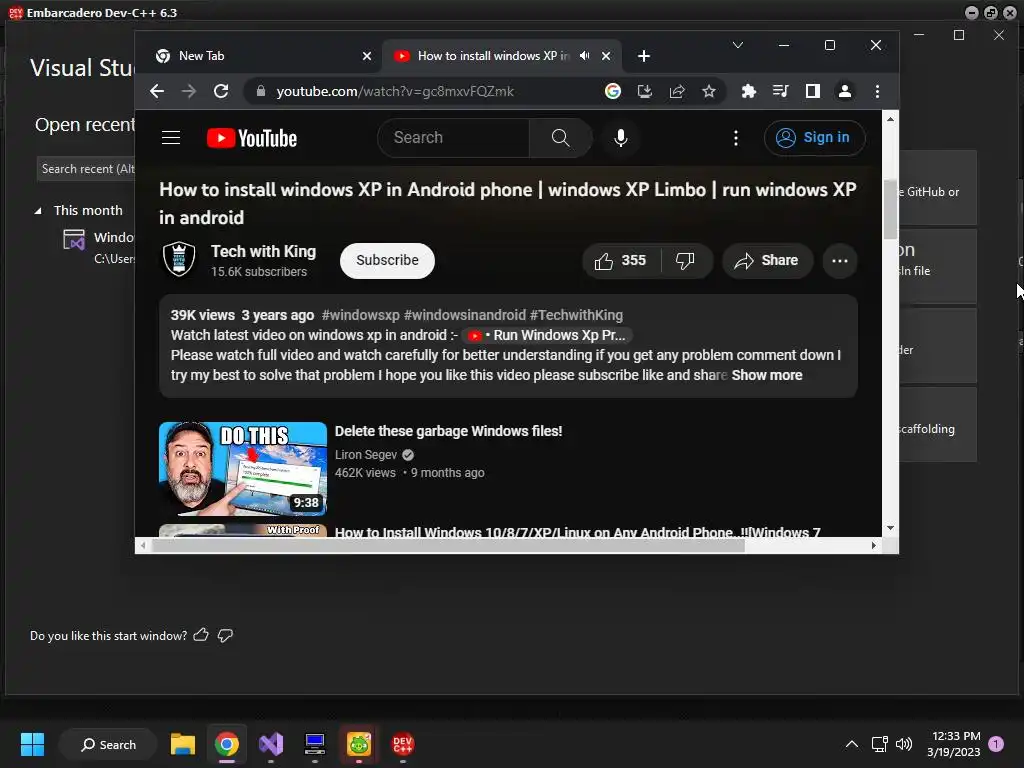This screenshot has height=768, width=1024.
Task: Click the install app icon in address bar
Action: 645,91
